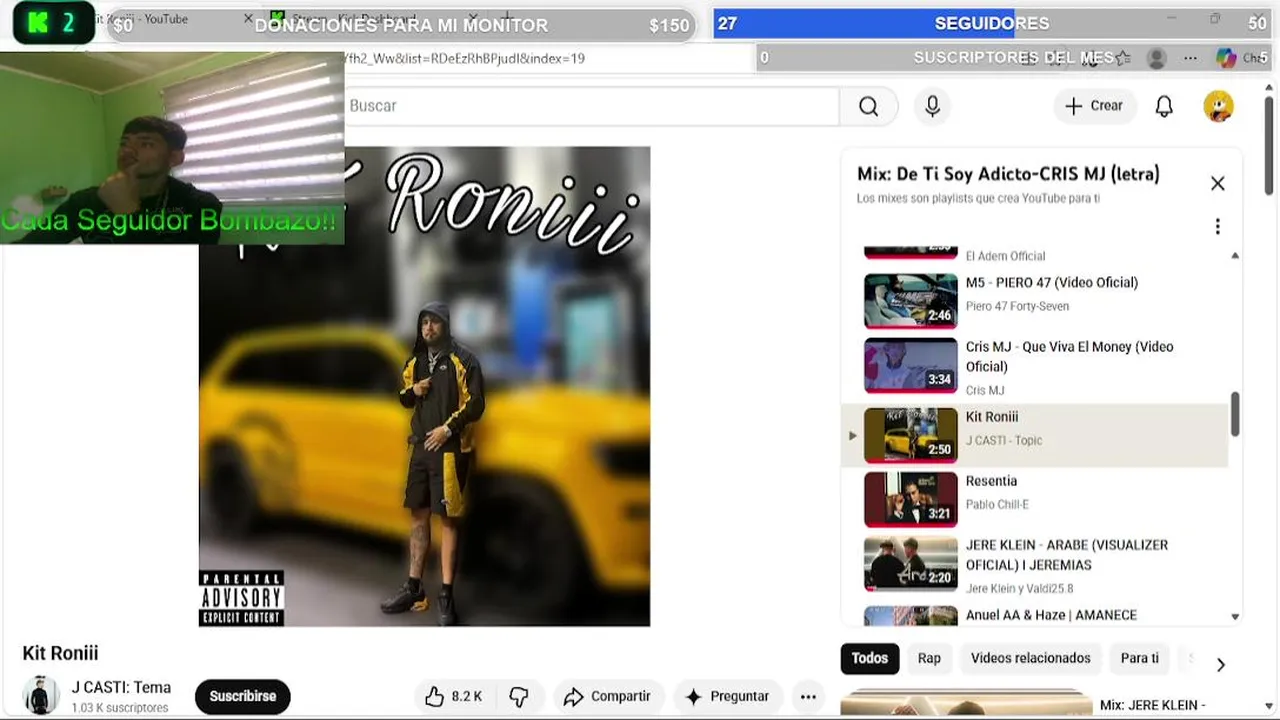The width and height of the screenshot is (1280, 720).
Task: Share the video with Compartir
Action: (x=607, y=697)
